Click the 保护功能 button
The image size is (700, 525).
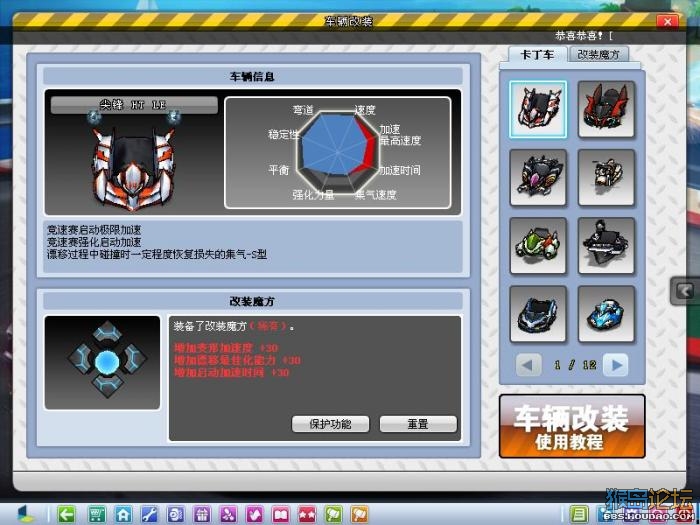330,424
